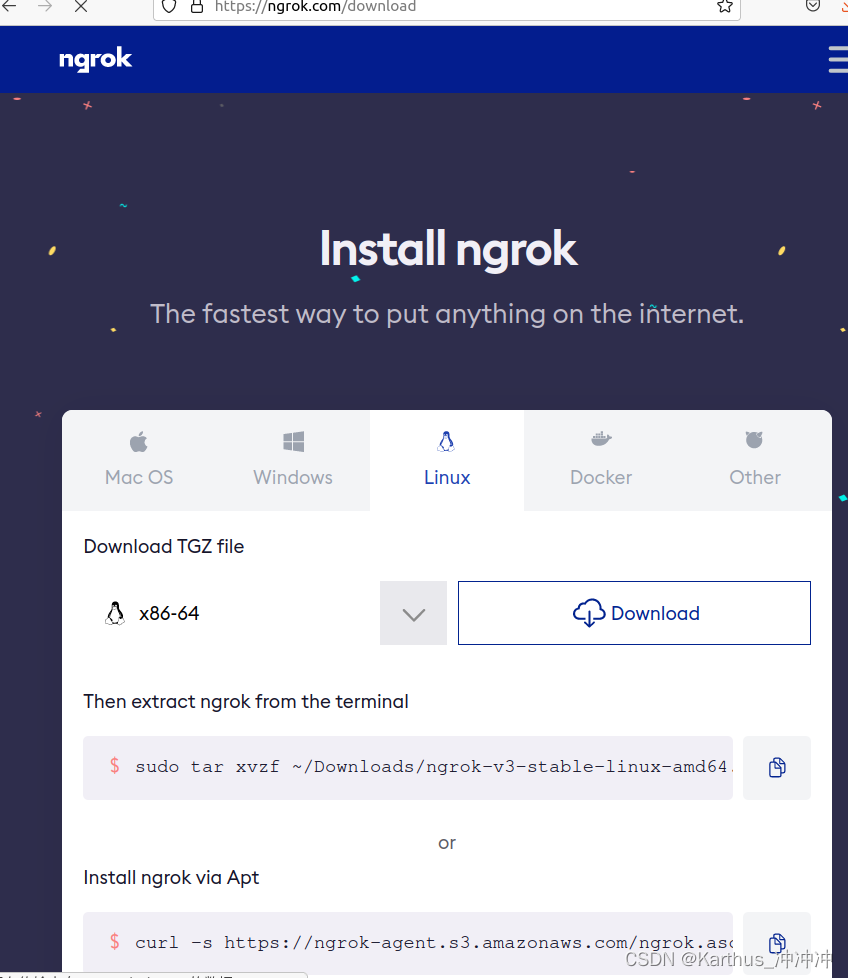Open the Other platforms tab
The image size is (848, 978).
(x=754, y=460)
